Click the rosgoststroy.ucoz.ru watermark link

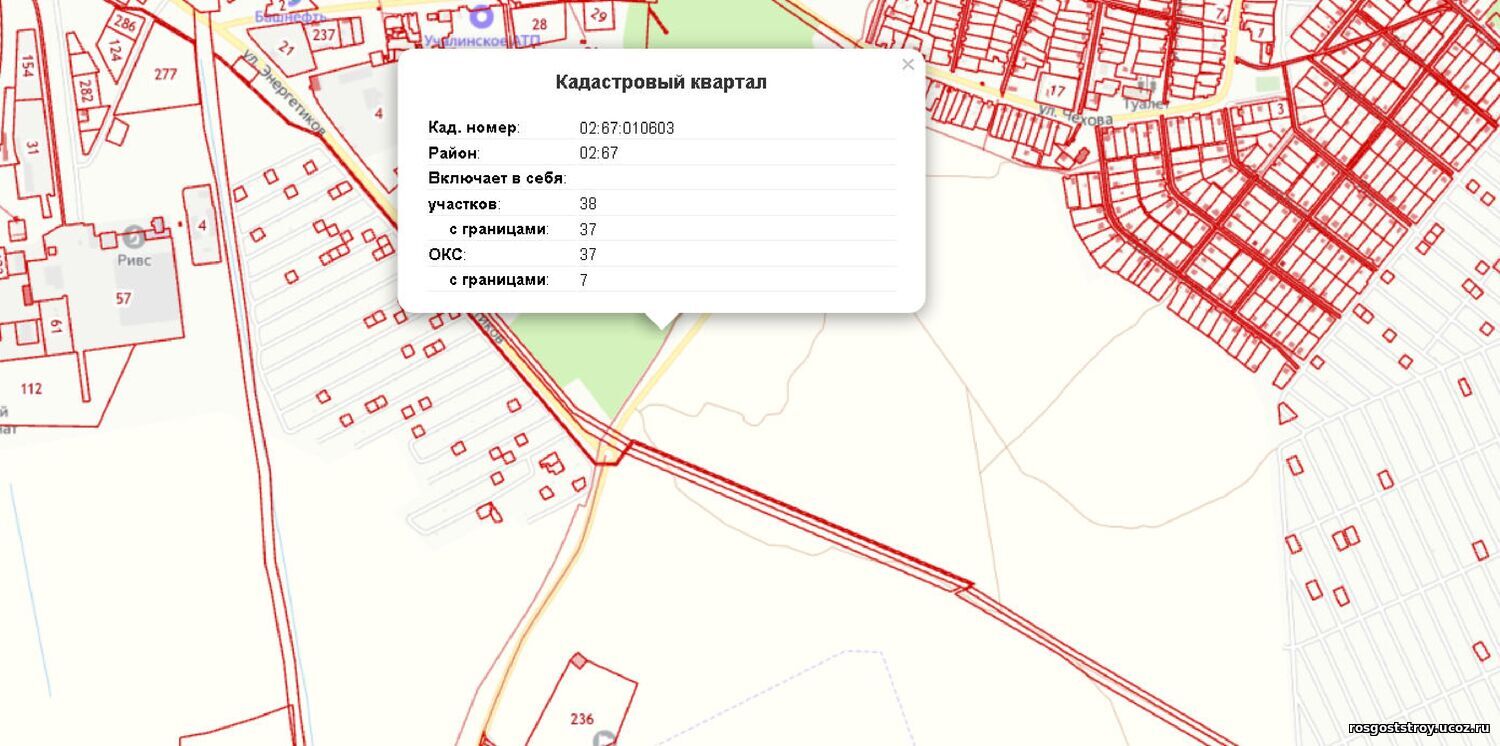1418,728
